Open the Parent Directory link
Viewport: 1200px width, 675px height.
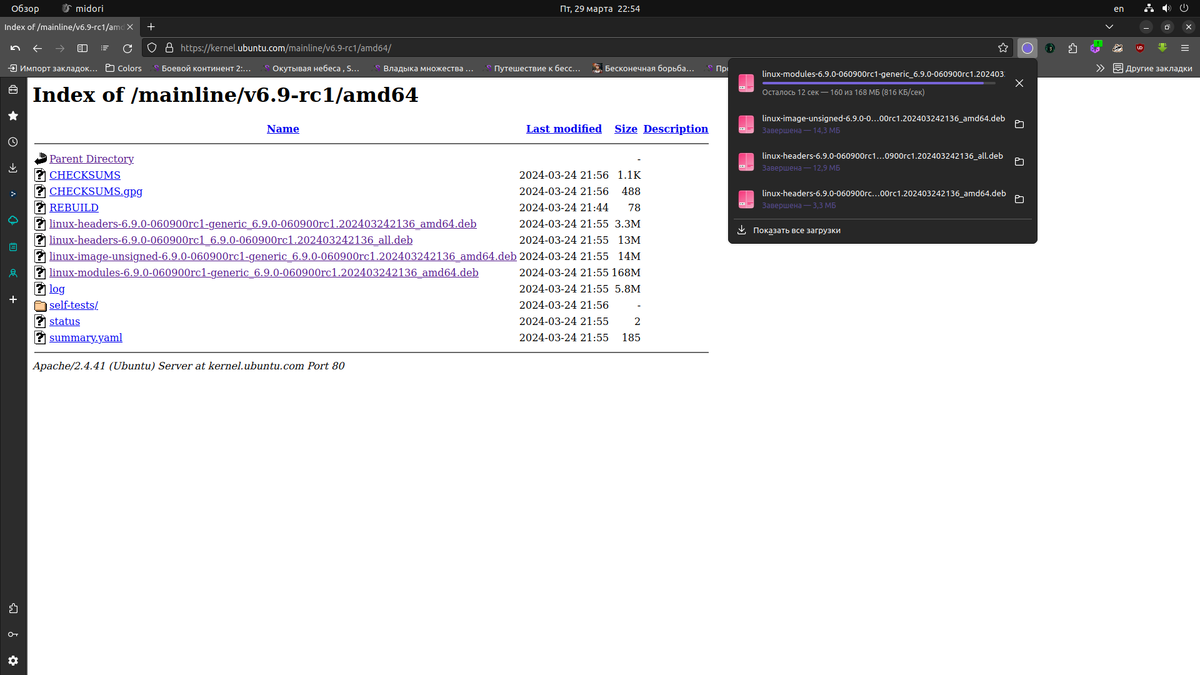tap(91, 159)
